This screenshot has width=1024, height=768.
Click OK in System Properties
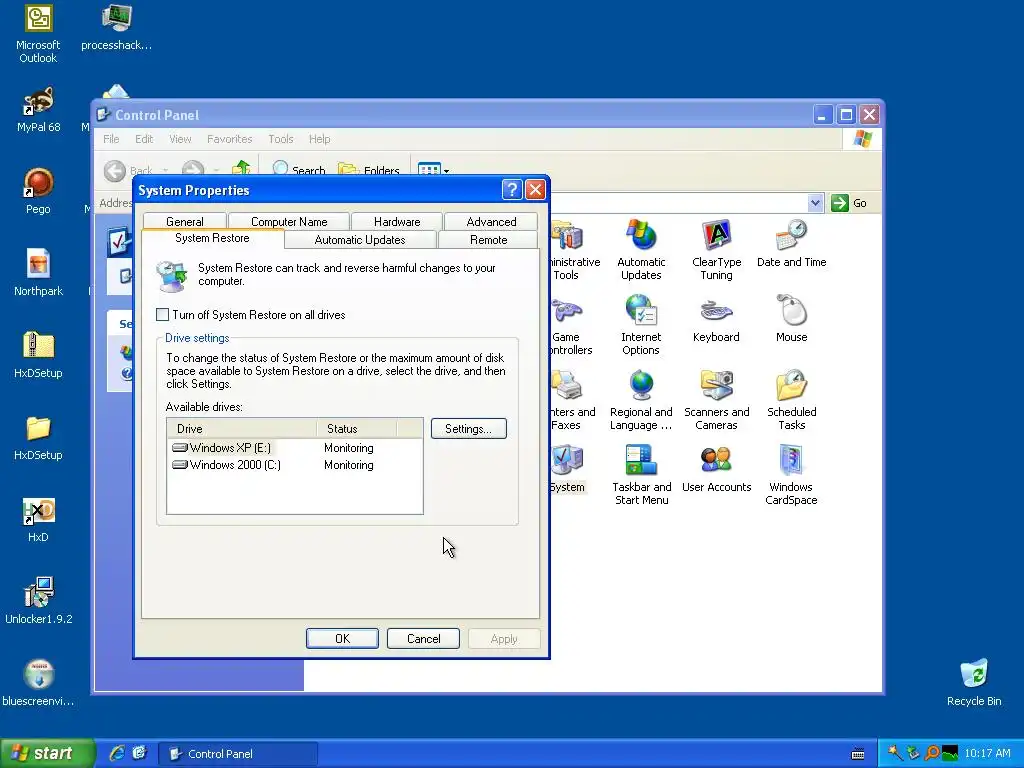point(342,639)
